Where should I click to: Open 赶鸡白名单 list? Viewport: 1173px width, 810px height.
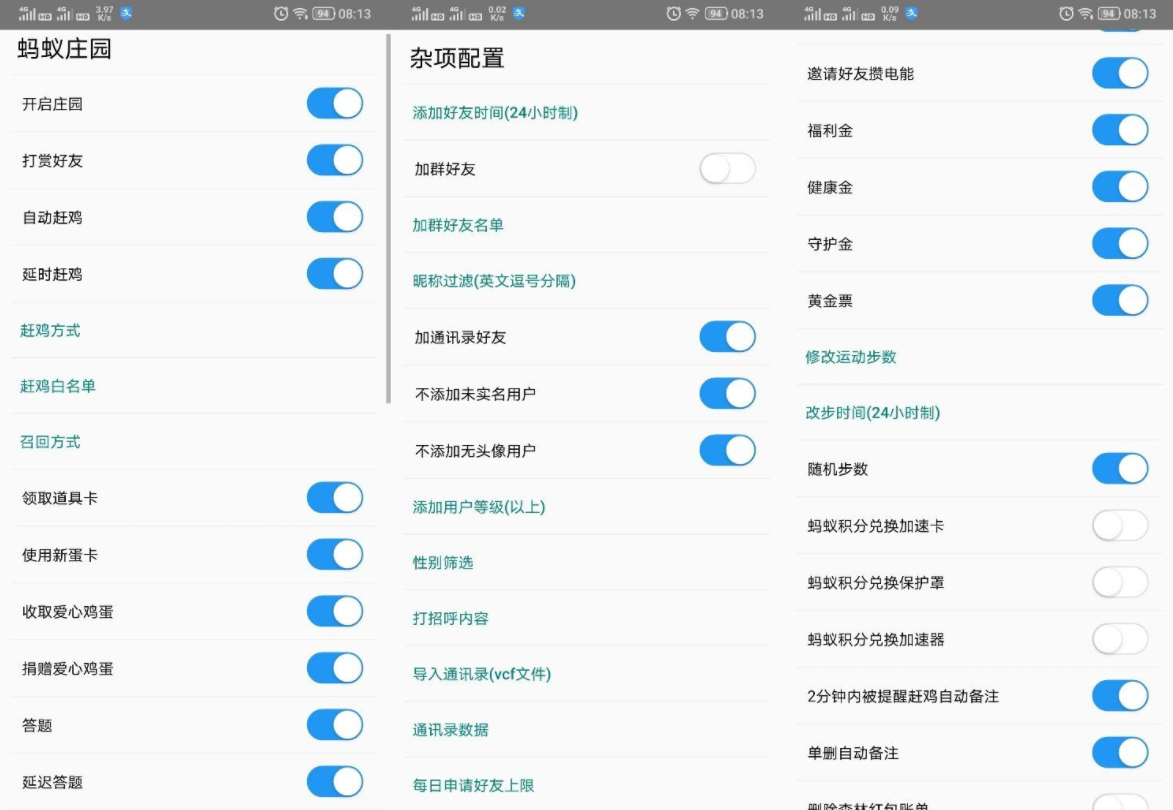(195, 386)
